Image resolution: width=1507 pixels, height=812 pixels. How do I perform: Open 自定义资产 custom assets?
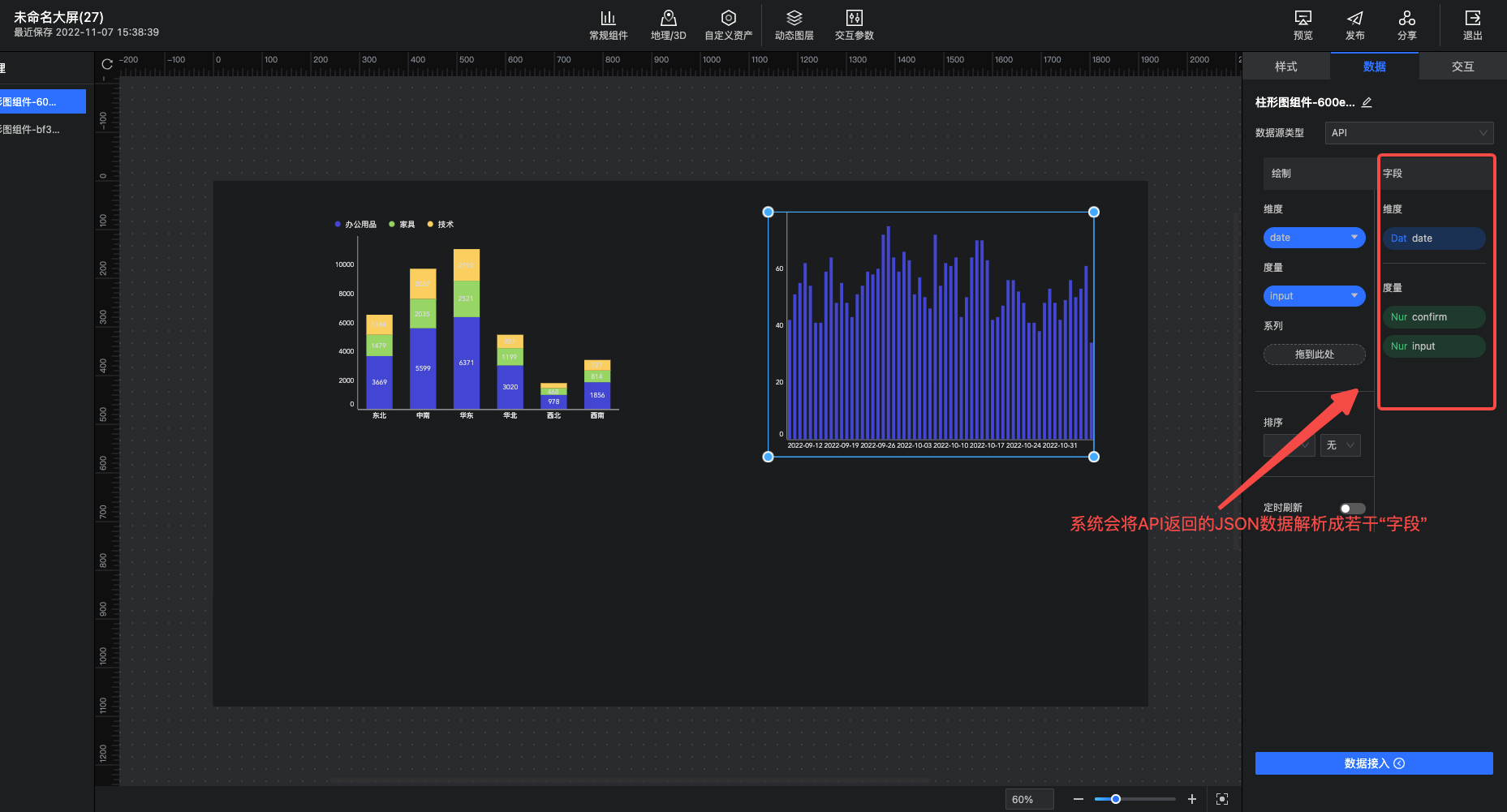(x=728, y=19)
